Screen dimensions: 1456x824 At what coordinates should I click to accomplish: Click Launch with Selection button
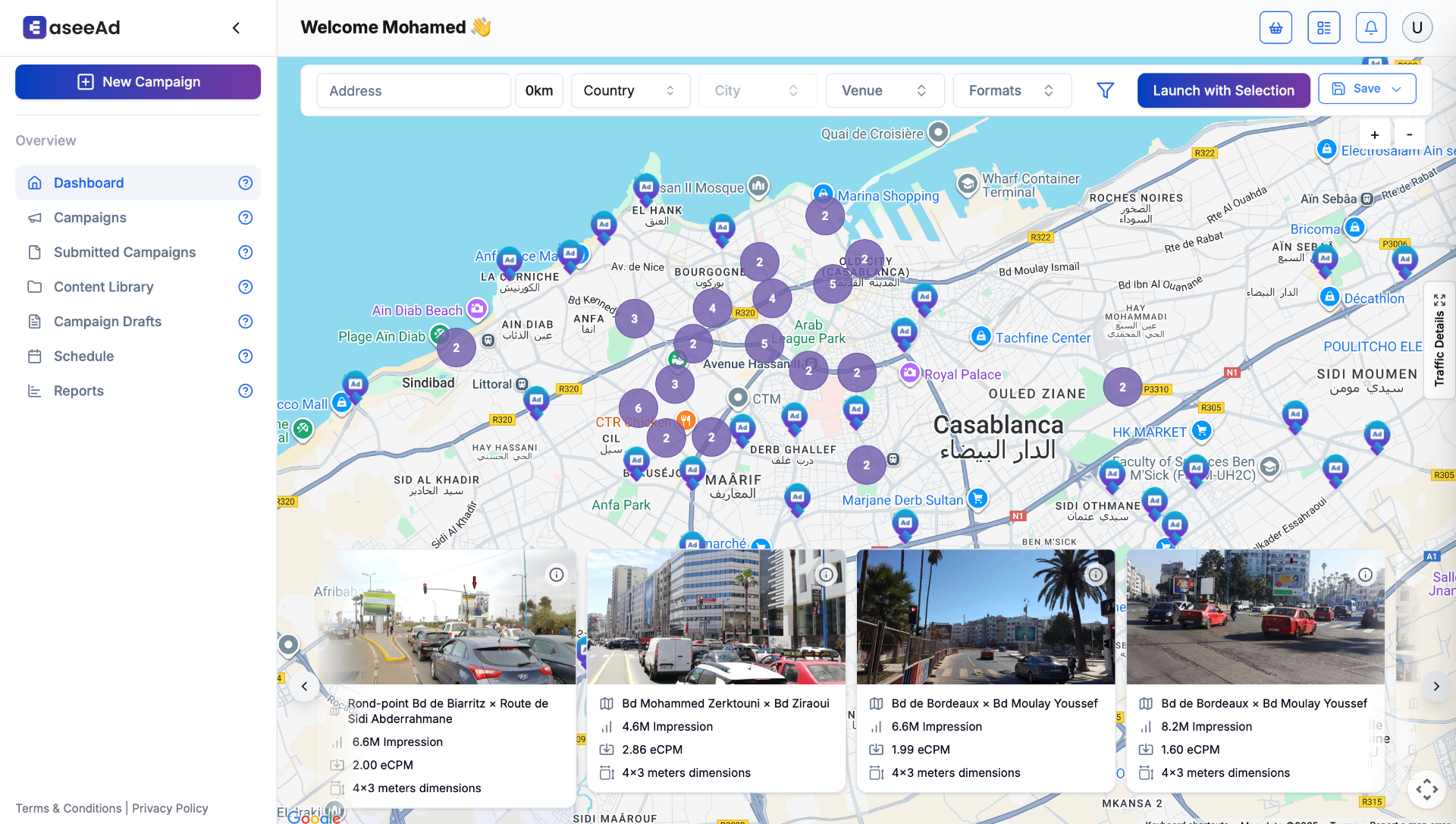tap(1223, 90)
